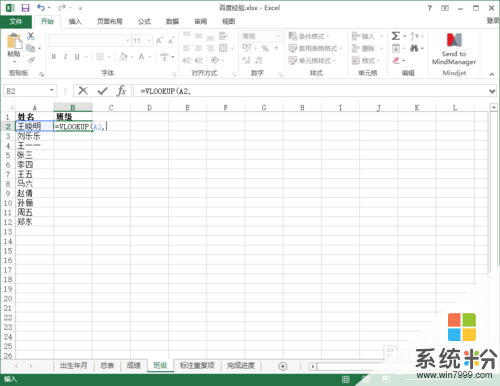The width and height of the screenshot is (500, 386).
Task: Switch to the 页面布局 ribbon tab
Action: point(110,22)
